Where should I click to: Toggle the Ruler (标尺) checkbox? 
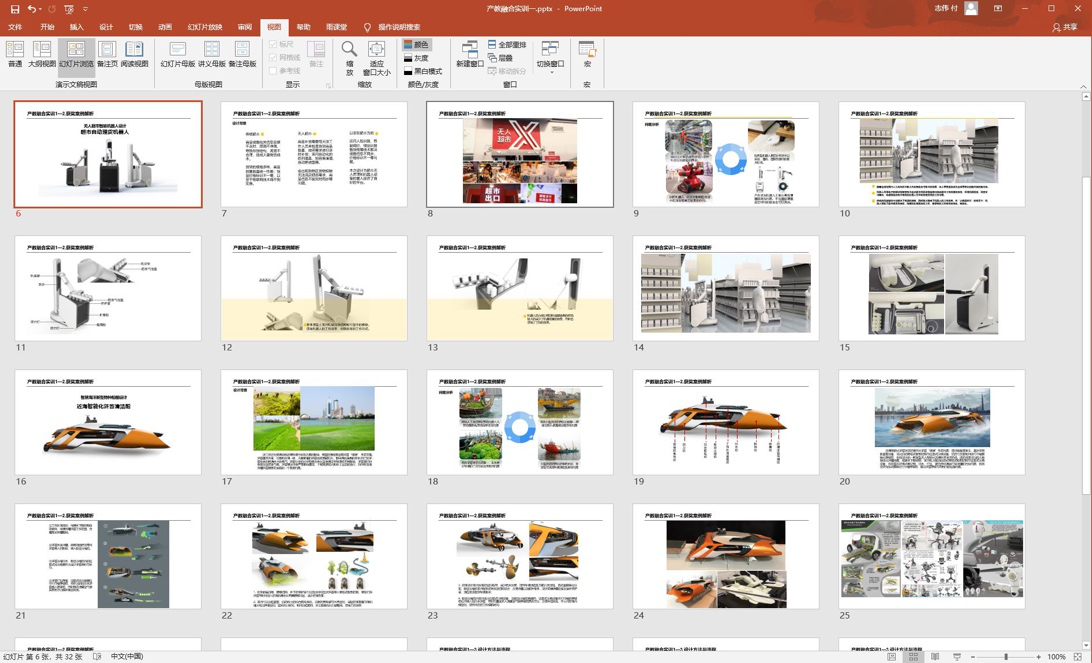[273, 45]
